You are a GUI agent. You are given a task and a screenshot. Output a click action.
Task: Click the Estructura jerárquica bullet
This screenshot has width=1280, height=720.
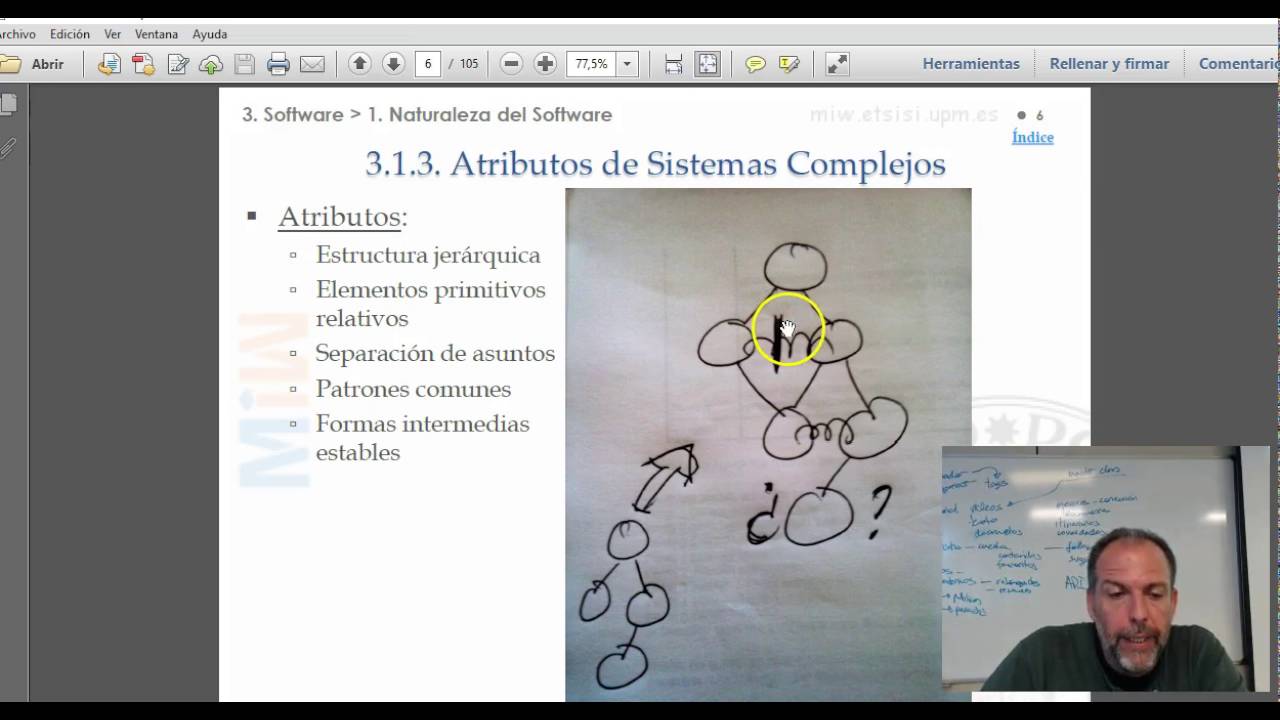428,255
